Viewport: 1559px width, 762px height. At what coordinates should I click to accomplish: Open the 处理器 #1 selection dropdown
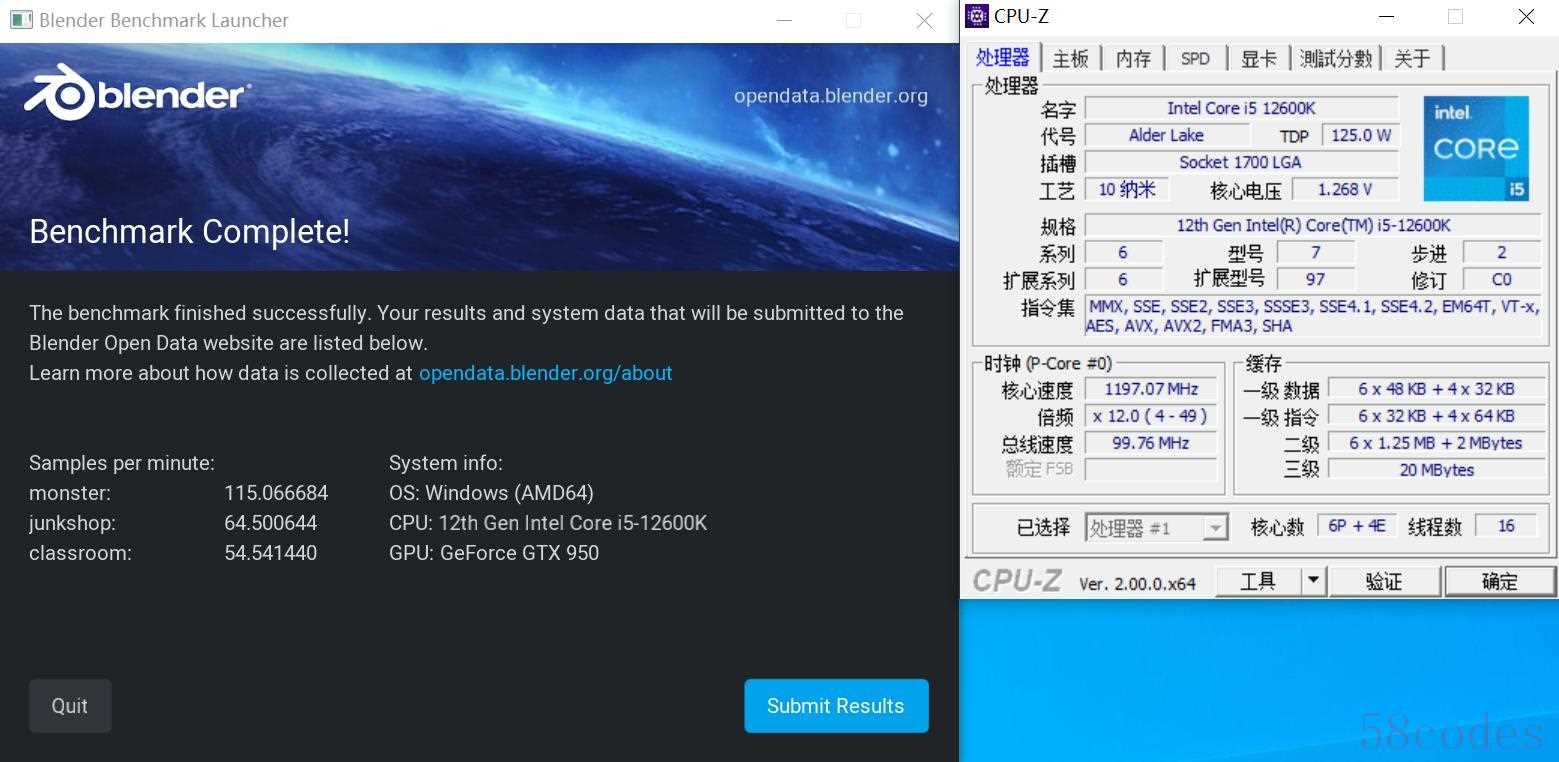tap(1157, 528)
